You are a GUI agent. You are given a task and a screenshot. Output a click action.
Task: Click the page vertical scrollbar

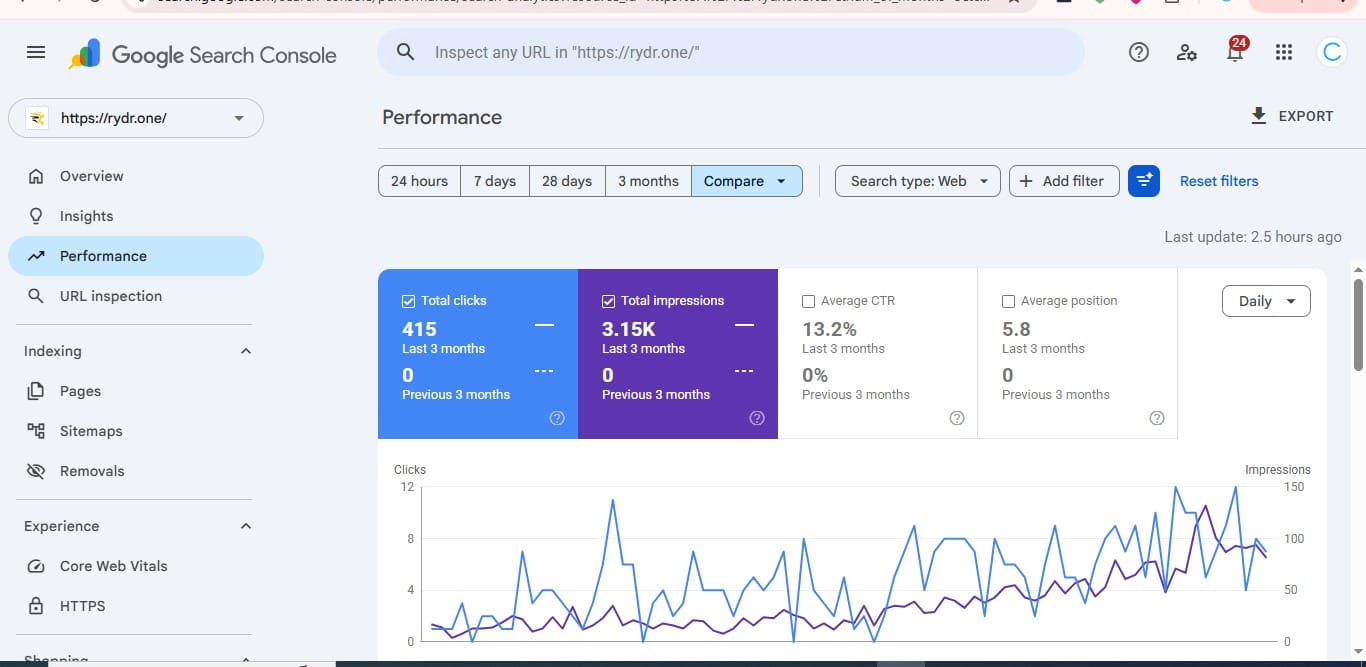[x=1358, y=318]
